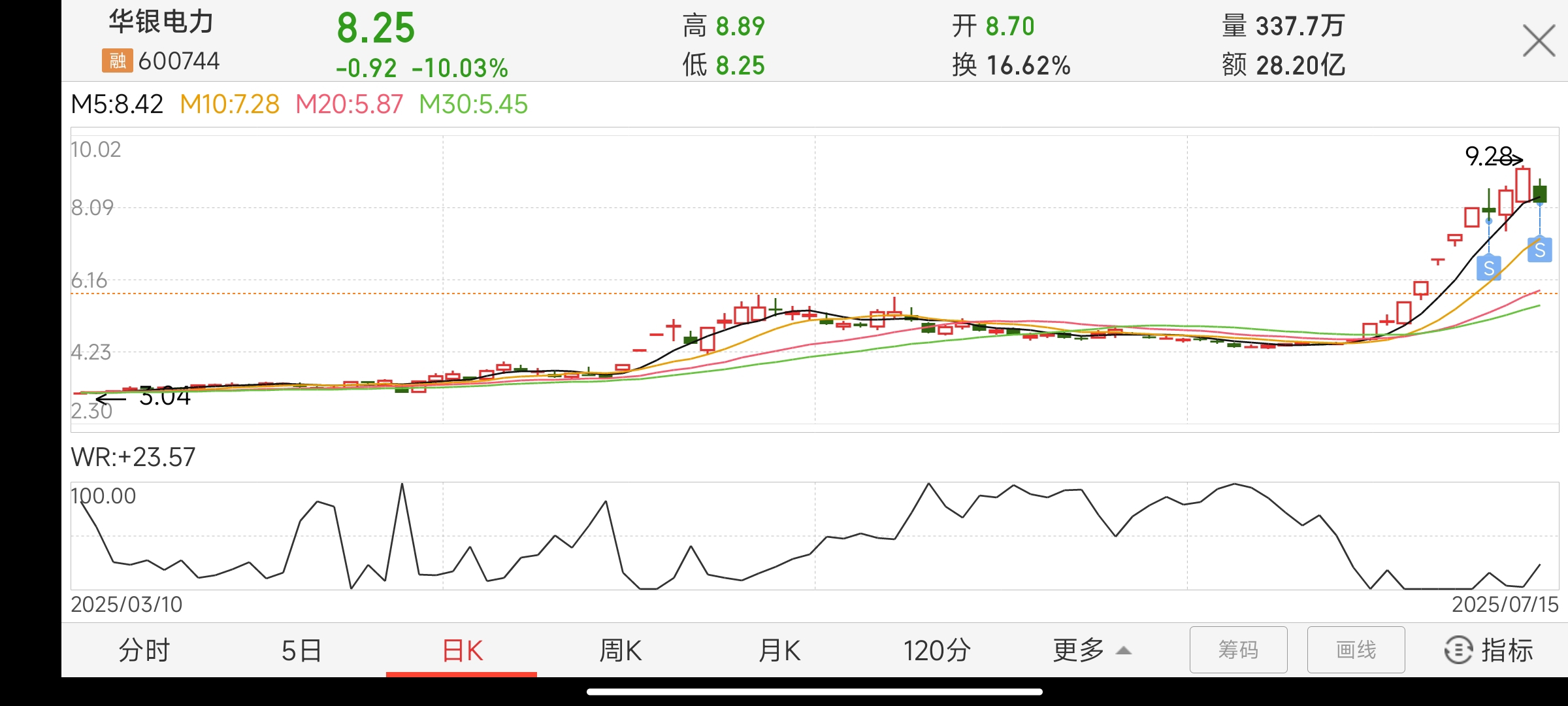The image size is (1568, 706).
Task: Click the 画线 drawing button
Action: [x=1356, y=649]
